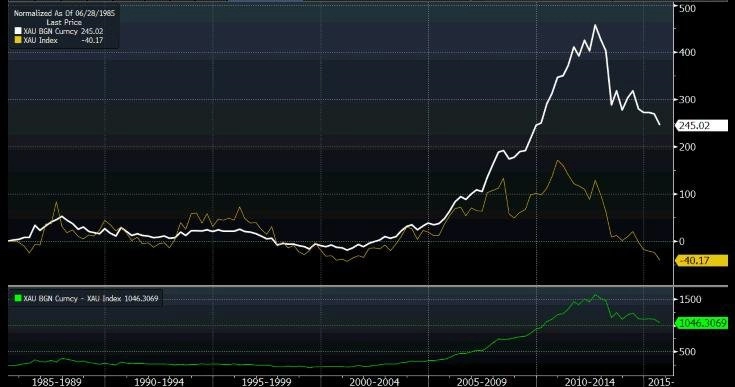Click the 400 y-axis label
Screen dimensions: 735x387
point(687,52)
